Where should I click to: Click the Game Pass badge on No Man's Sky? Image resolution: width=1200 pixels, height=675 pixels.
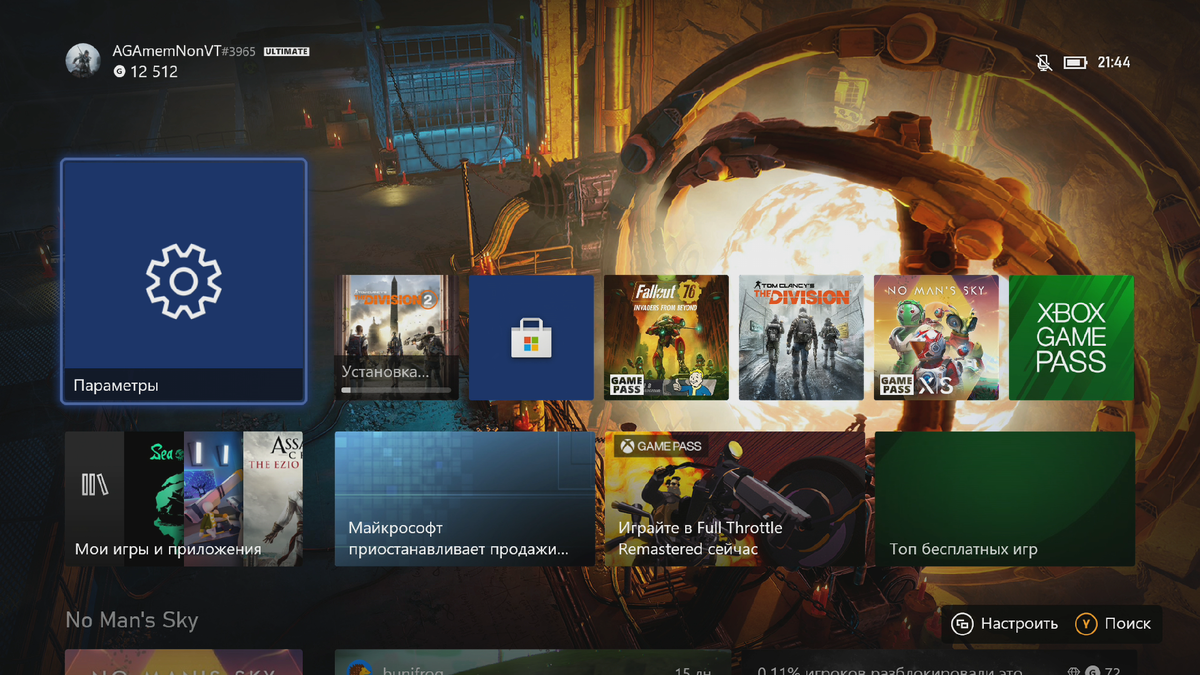(x=896, y=385)
